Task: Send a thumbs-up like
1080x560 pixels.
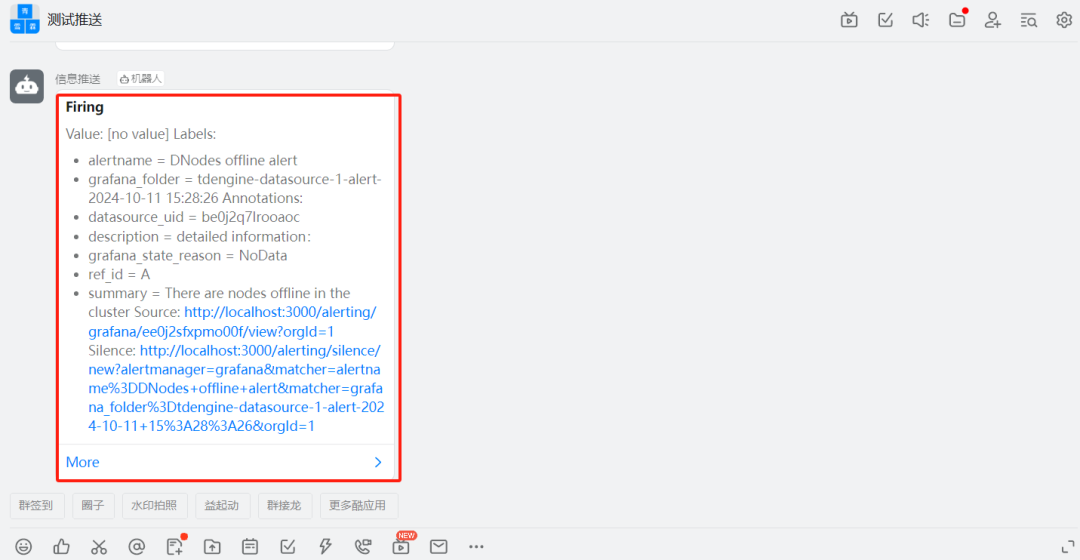Action: 61,547
